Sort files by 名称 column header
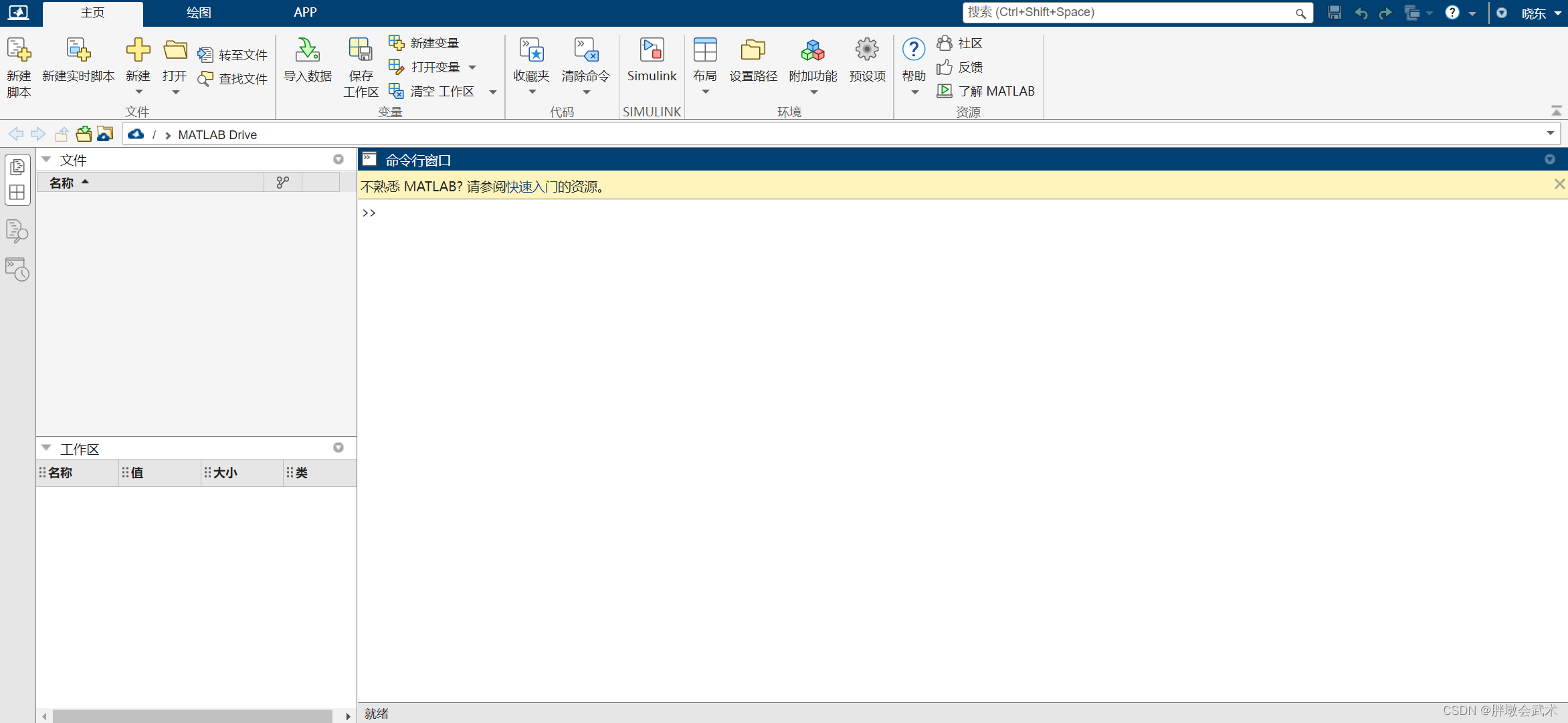The height and width of the screenshot is (723, 1568). (150, 183)
